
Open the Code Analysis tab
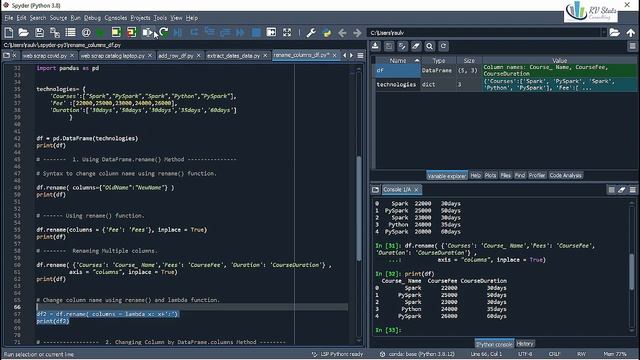click(x=565, y=176)
